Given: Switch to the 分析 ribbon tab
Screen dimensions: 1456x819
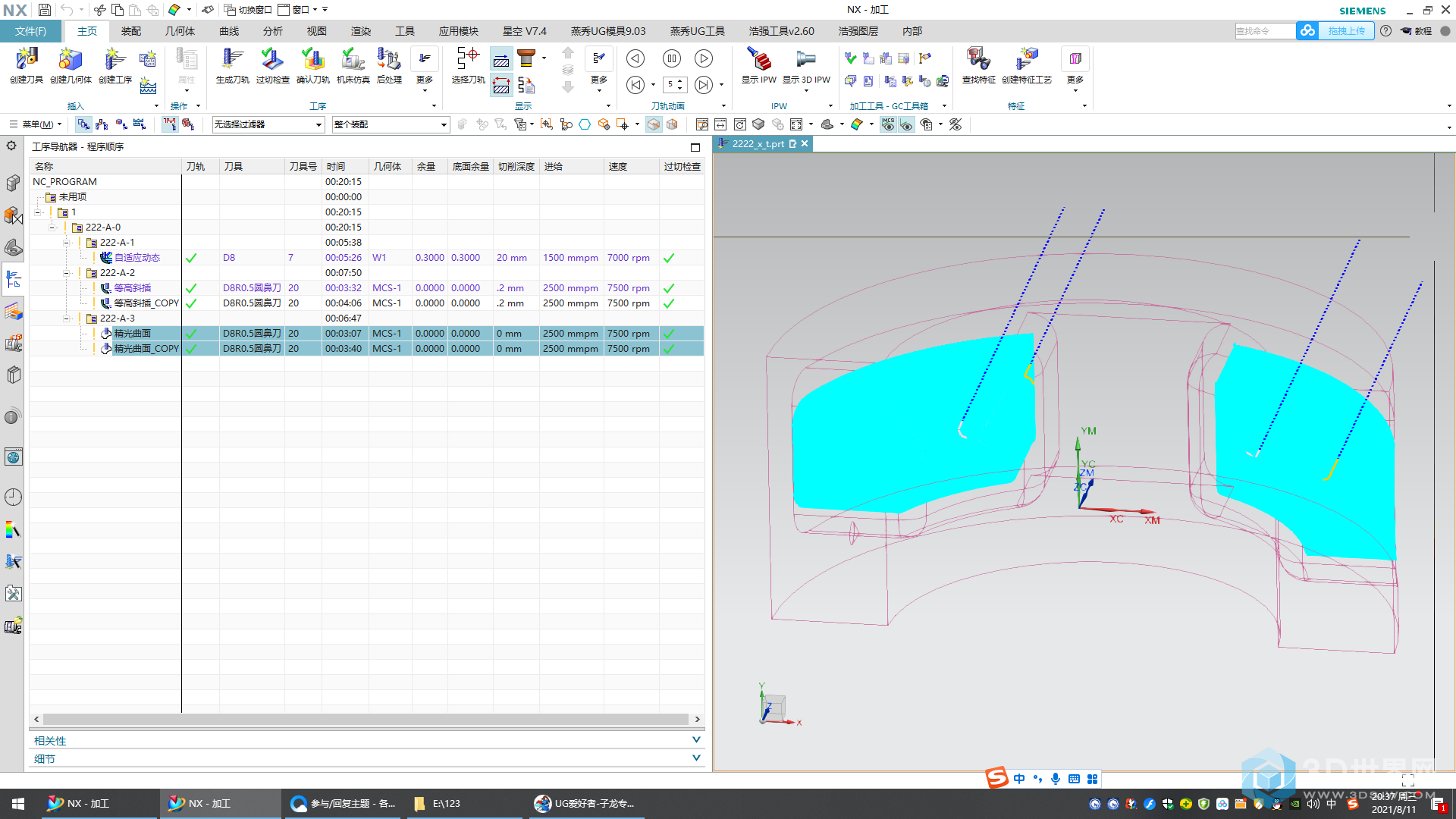Looking at the screenshot, I should pyautogui.click(x=273, y=31).
